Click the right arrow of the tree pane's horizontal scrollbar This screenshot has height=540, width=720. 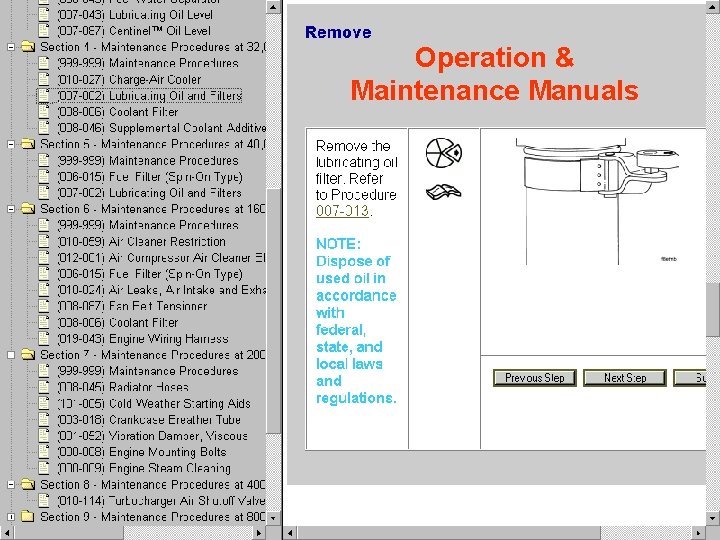(x=259, y=533)
